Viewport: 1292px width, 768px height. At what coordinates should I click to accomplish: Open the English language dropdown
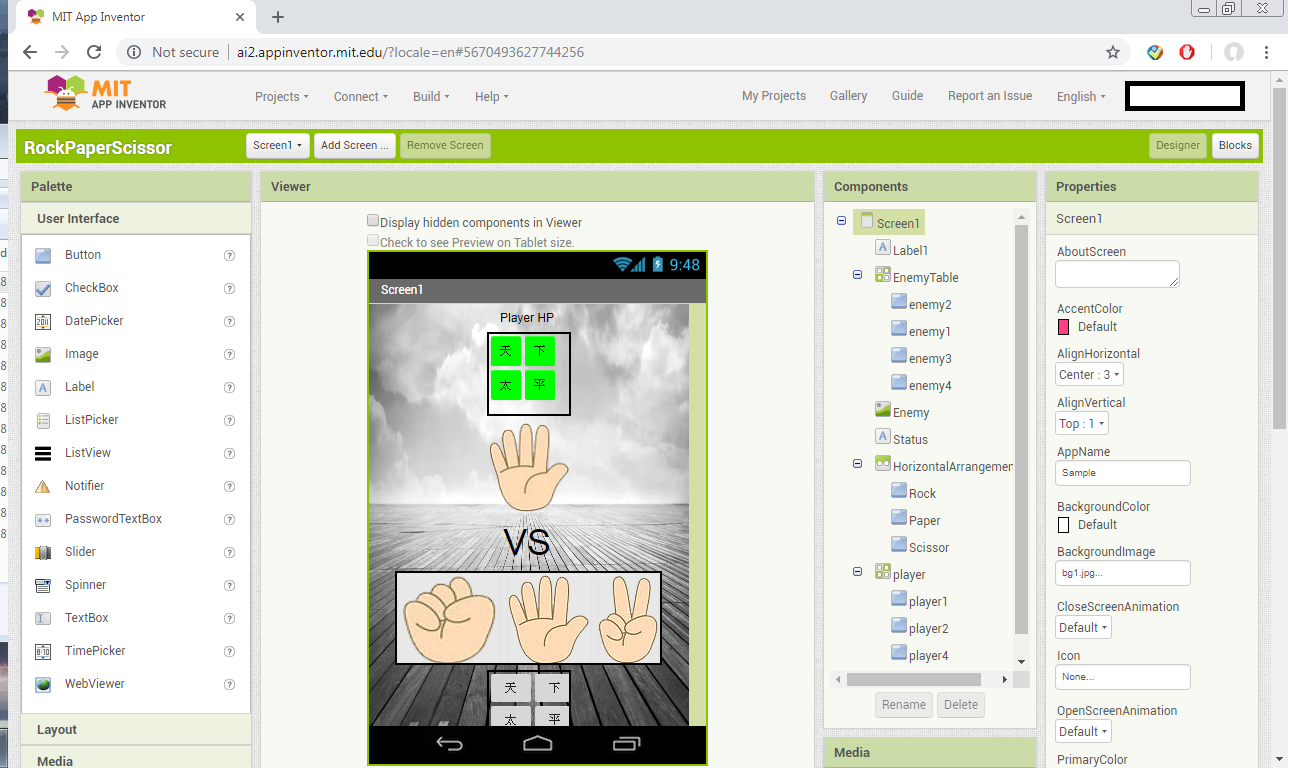pos(1081,97)
